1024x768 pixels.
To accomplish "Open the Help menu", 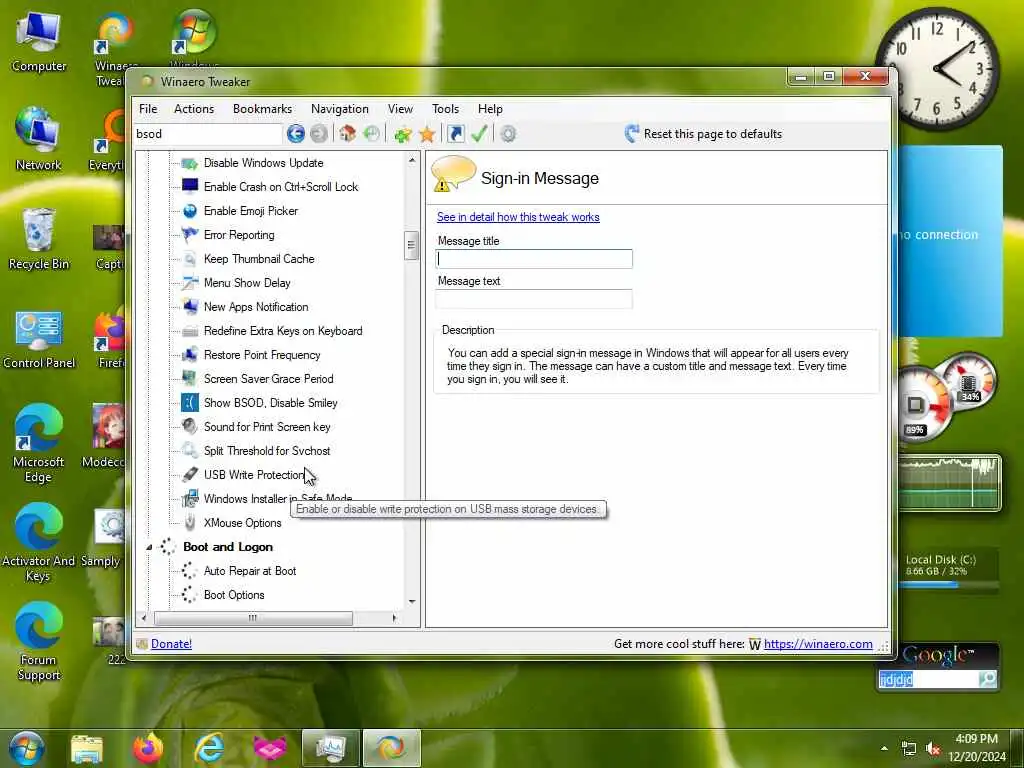I will (x=490, y=109).
